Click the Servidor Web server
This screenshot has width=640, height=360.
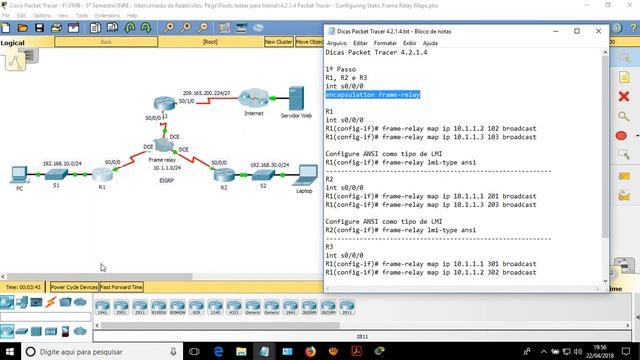click(x=296, y=98)
